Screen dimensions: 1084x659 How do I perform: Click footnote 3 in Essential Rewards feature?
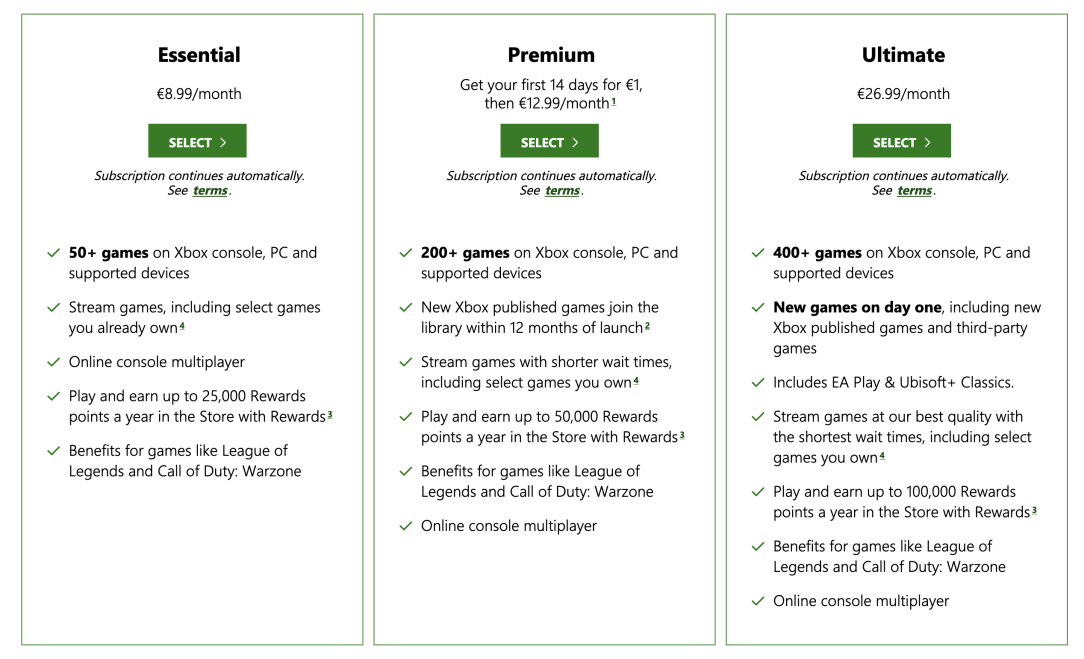(x=330, y=414)
